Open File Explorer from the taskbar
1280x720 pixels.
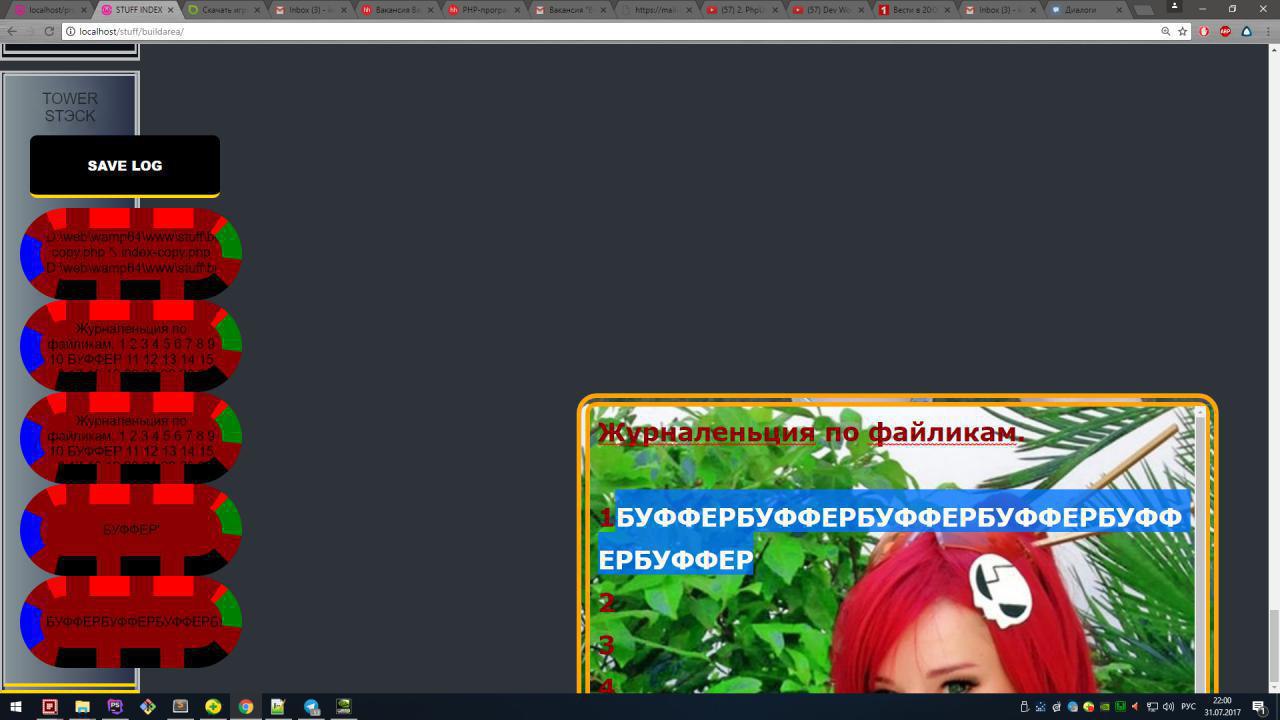click(x=82, y=706)
